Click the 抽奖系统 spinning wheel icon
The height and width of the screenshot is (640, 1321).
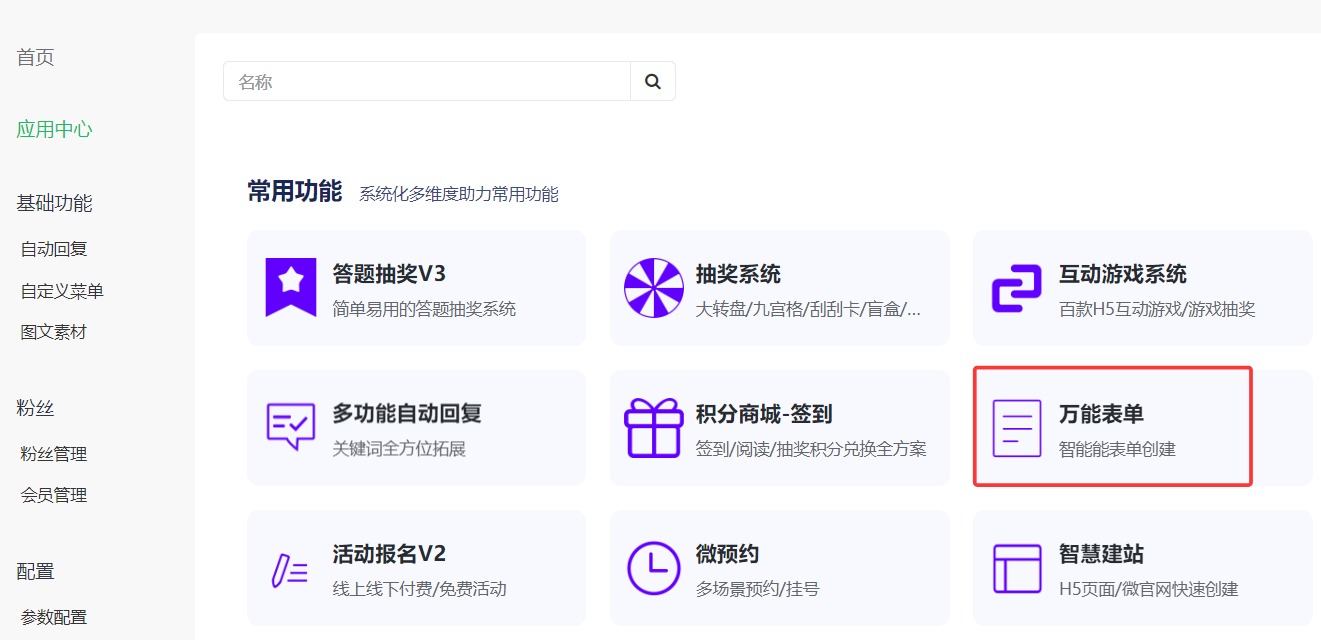click(653, 288)
